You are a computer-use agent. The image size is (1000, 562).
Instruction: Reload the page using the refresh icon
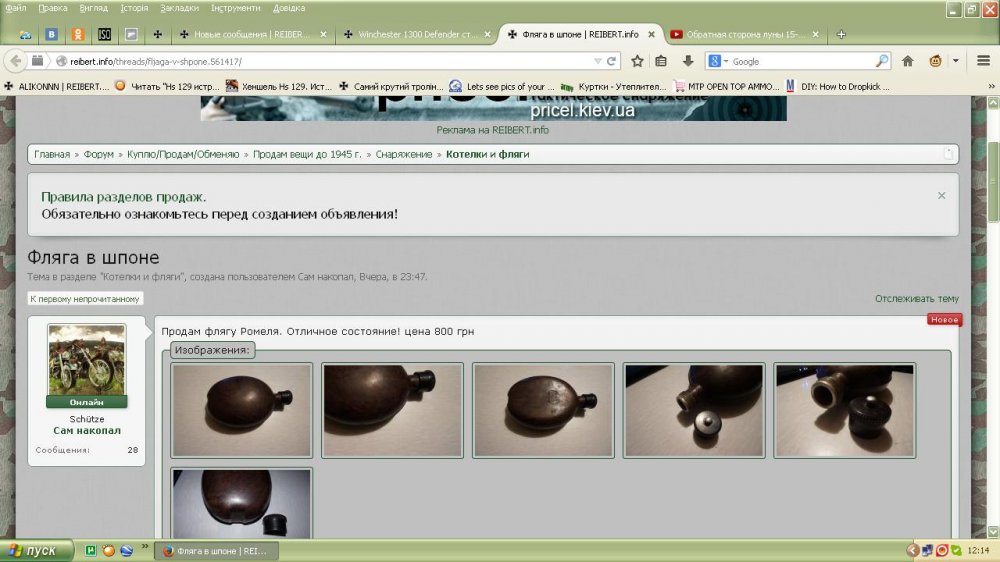tap(612, 61)
